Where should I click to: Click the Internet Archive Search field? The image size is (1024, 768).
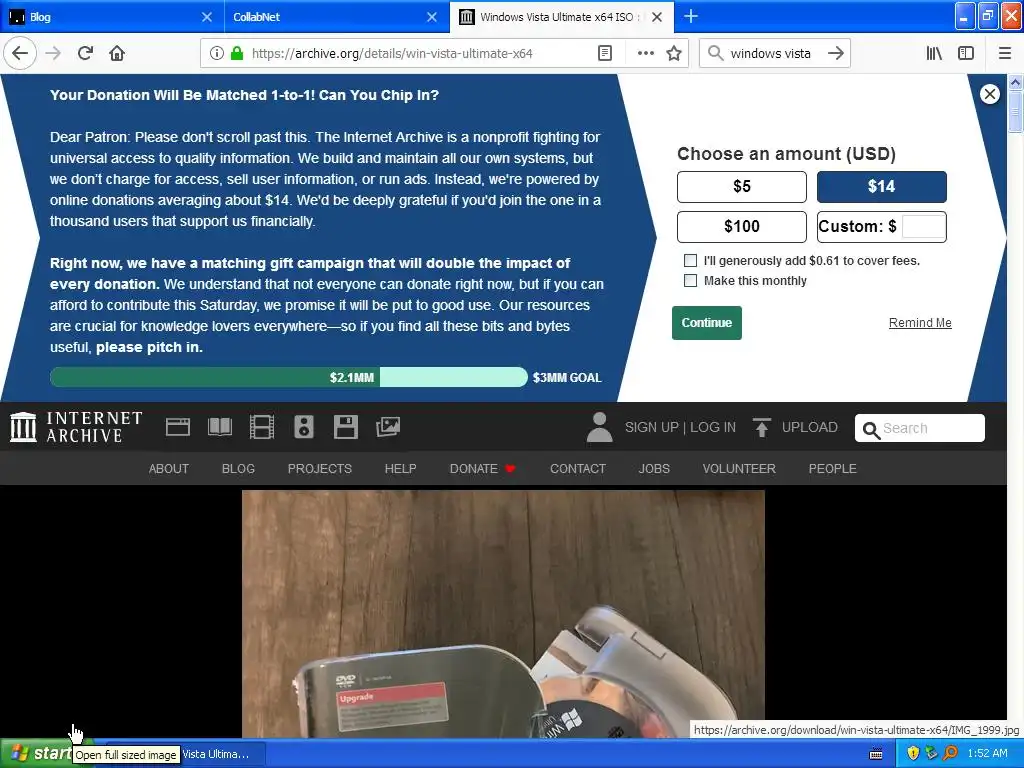[920, 428]
